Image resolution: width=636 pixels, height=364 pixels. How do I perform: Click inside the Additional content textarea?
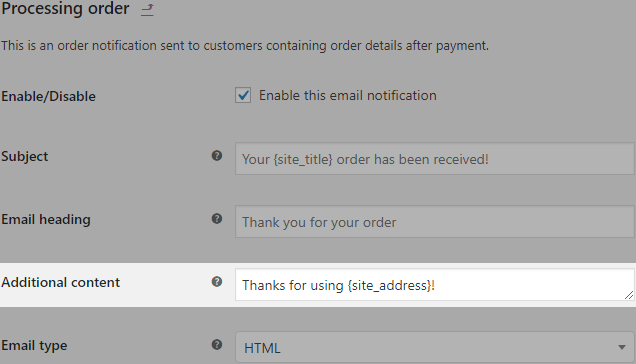point(435,284)
